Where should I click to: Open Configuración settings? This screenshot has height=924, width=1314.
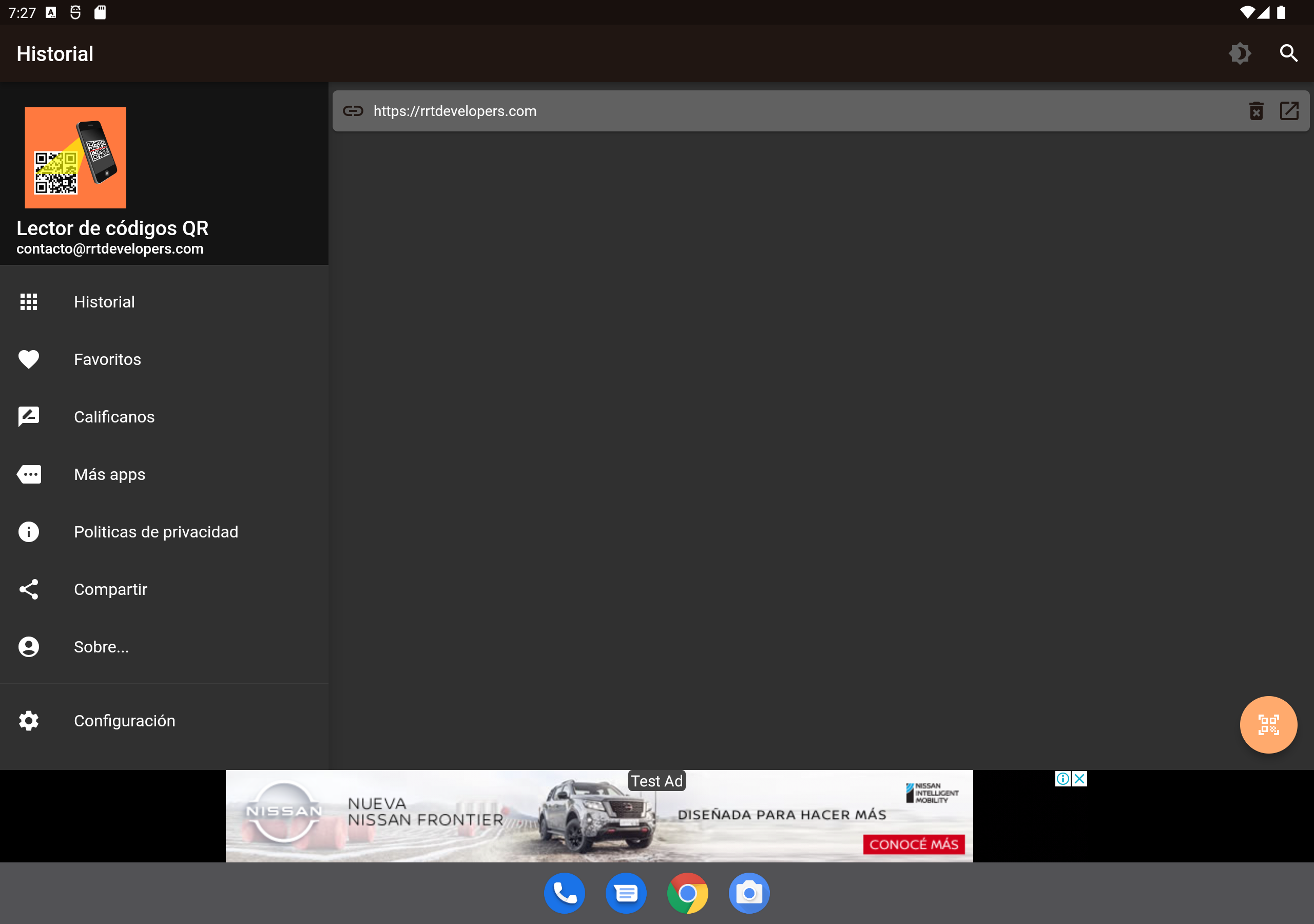pyautogui.click(x=164, y=721)
